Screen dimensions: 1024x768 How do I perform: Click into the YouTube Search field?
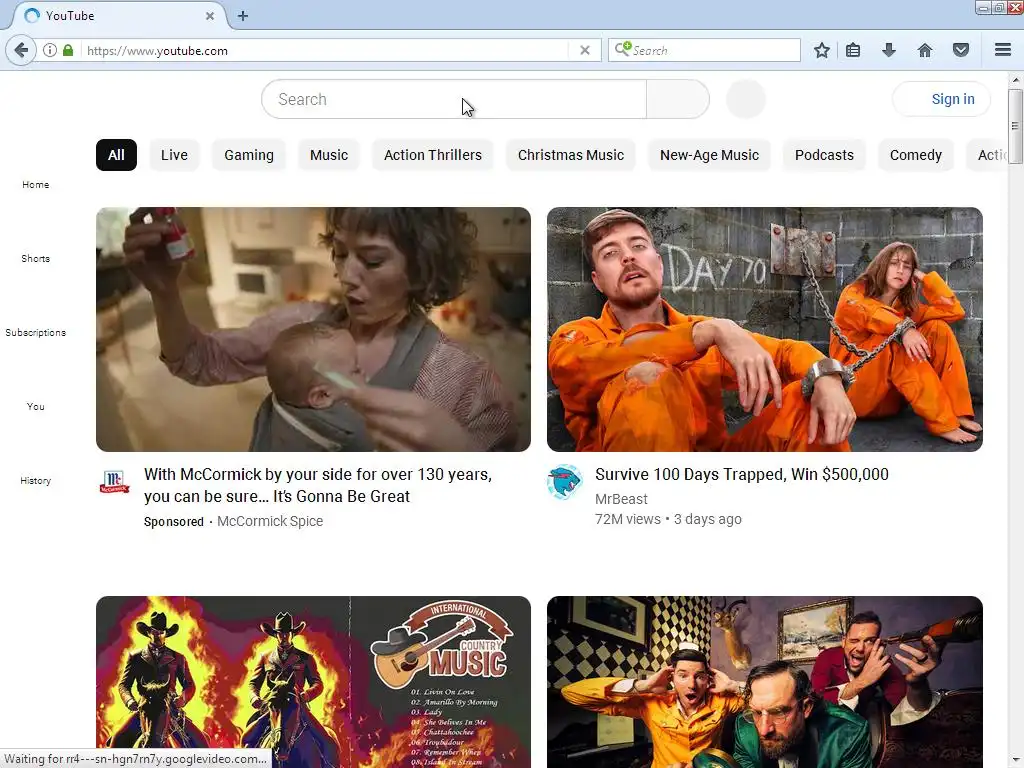454,99
